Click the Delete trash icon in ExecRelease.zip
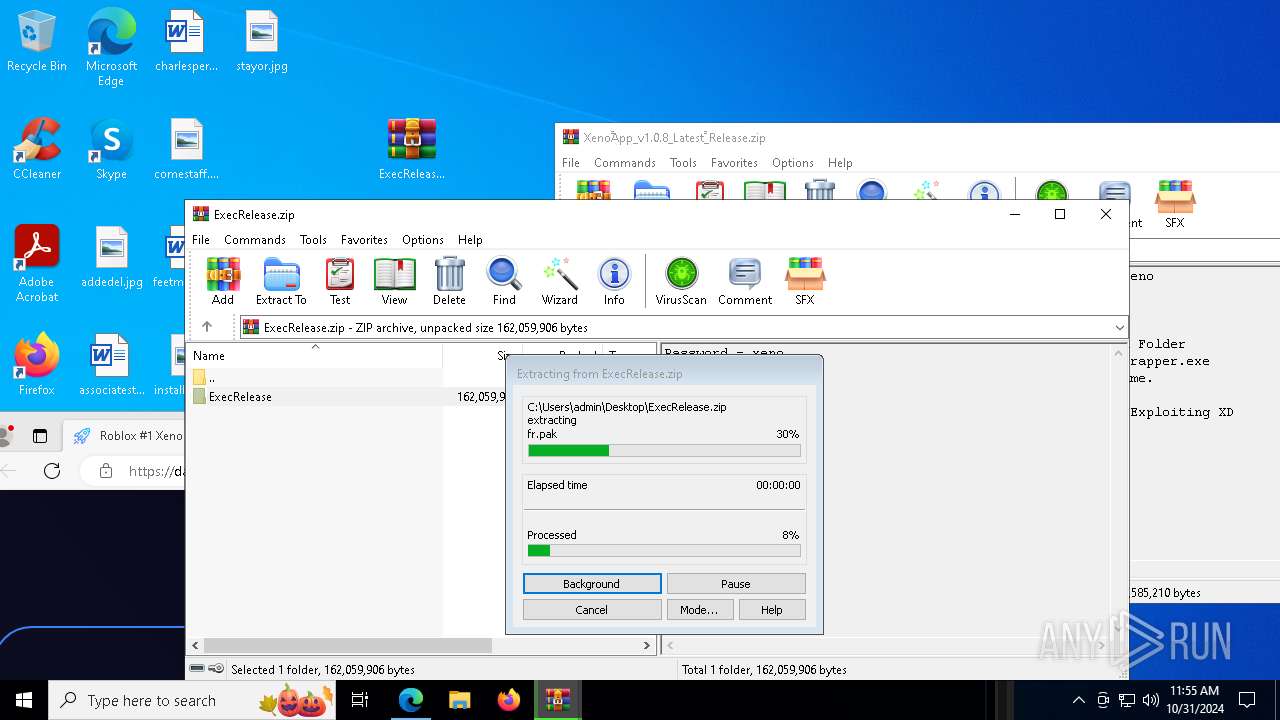The width and height of the screenshot is (1280, 720). [449, 281]
